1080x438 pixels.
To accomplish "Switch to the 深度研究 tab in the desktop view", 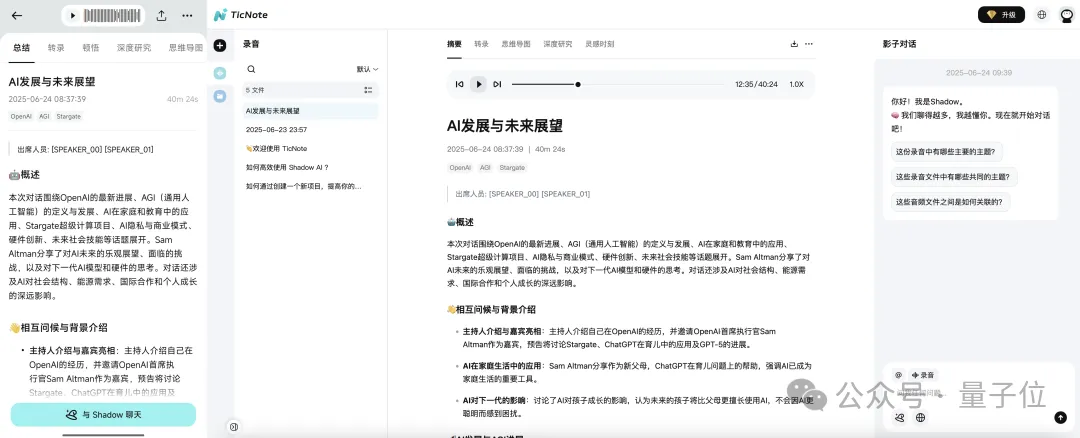I will tap(557, 44).
